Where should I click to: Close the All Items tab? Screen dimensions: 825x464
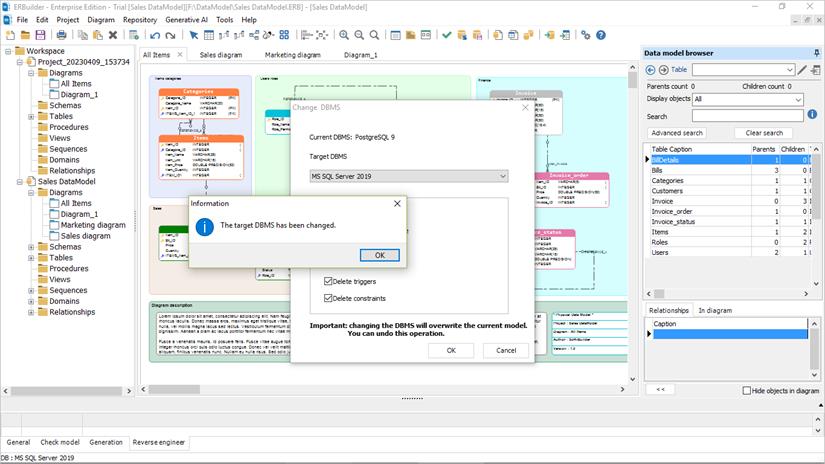180,54
